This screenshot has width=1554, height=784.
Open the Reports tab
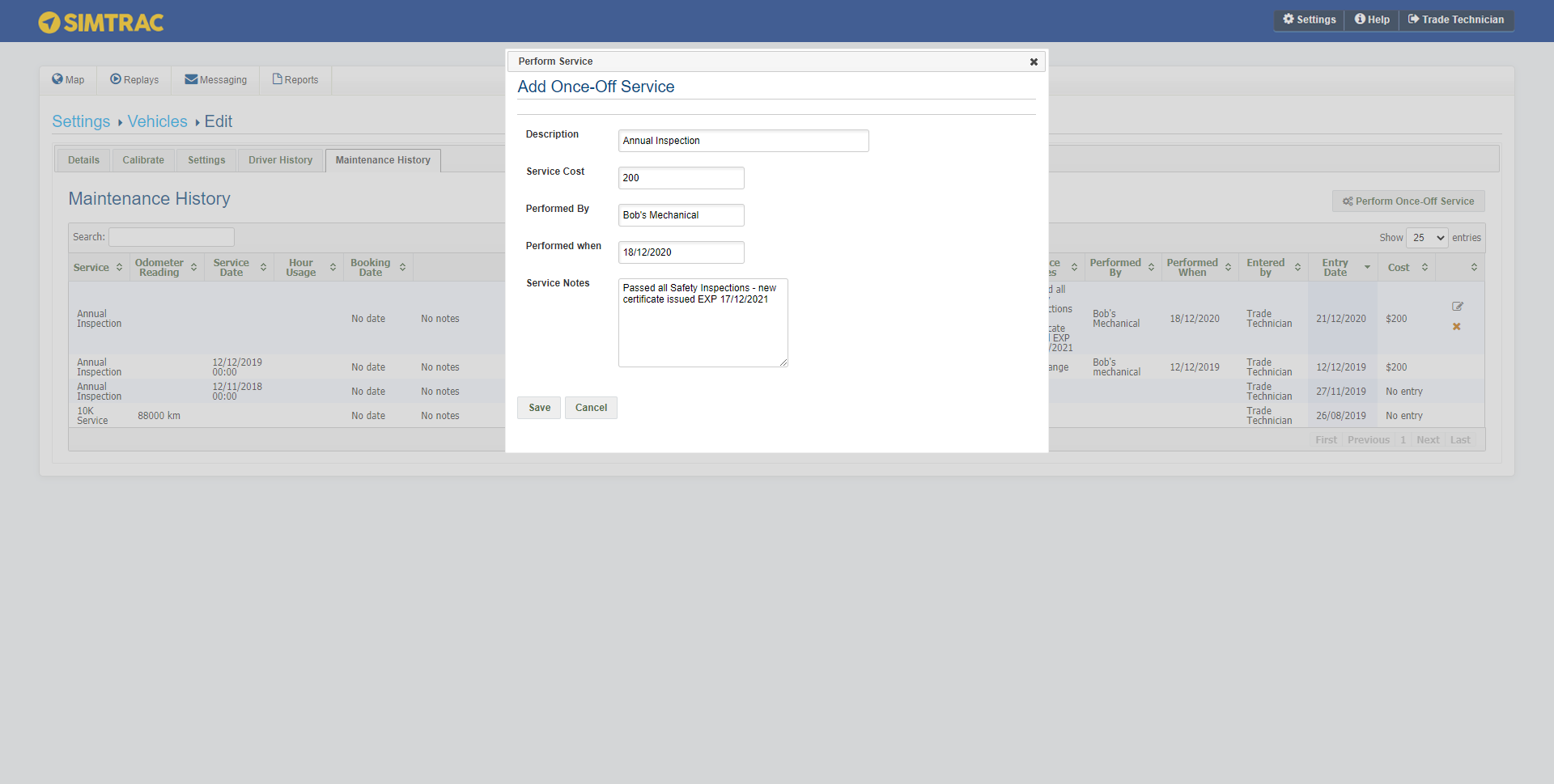click(295, 80)
